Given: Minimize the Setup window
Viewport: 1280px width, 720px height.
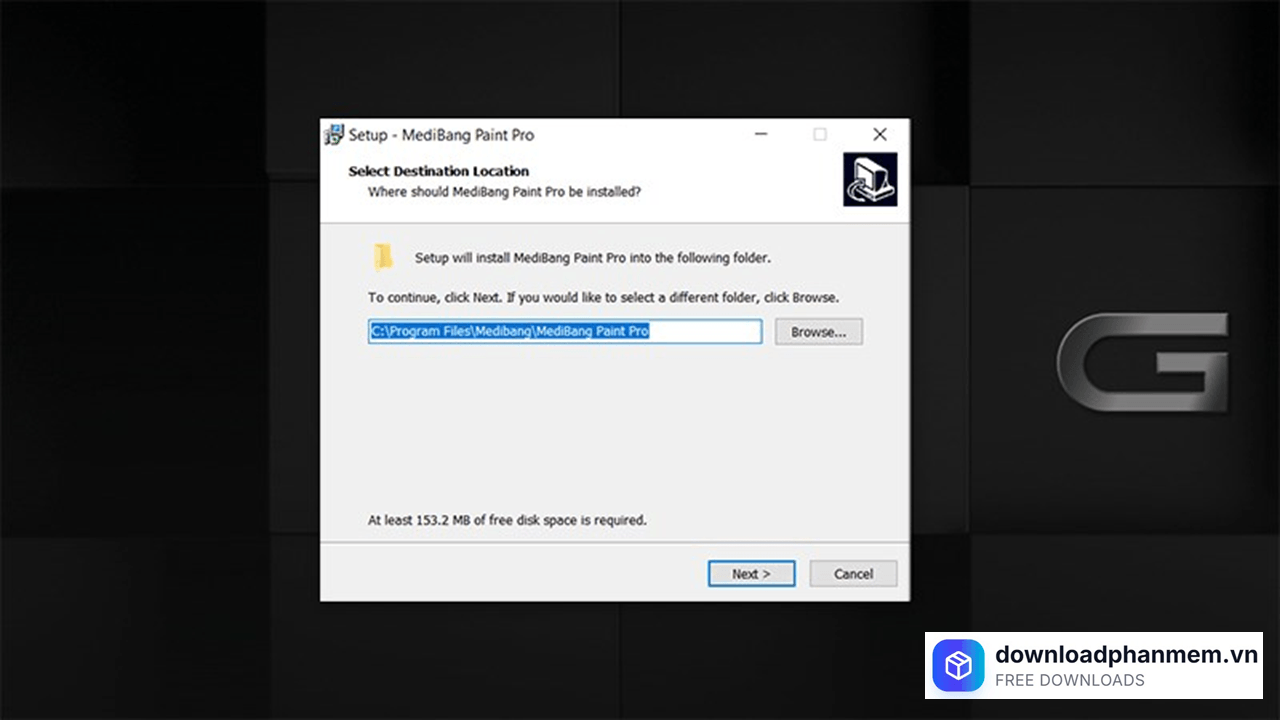Looking at the screenshot, I should 760,135.
